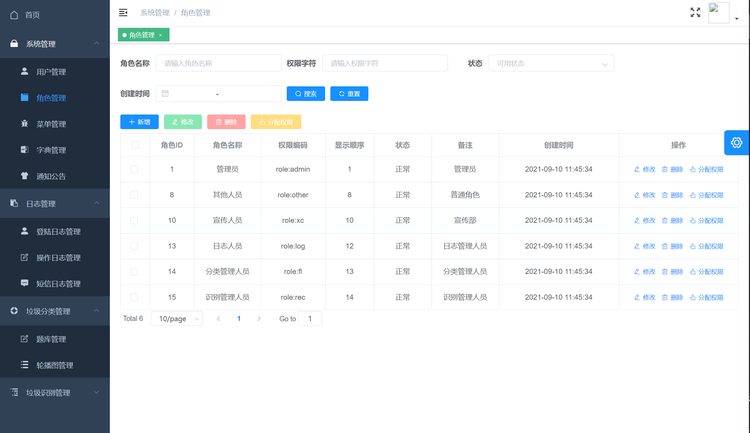Collapse the 日志管理 sidebar section
This screenshot has height=433, width=750.
55,203
